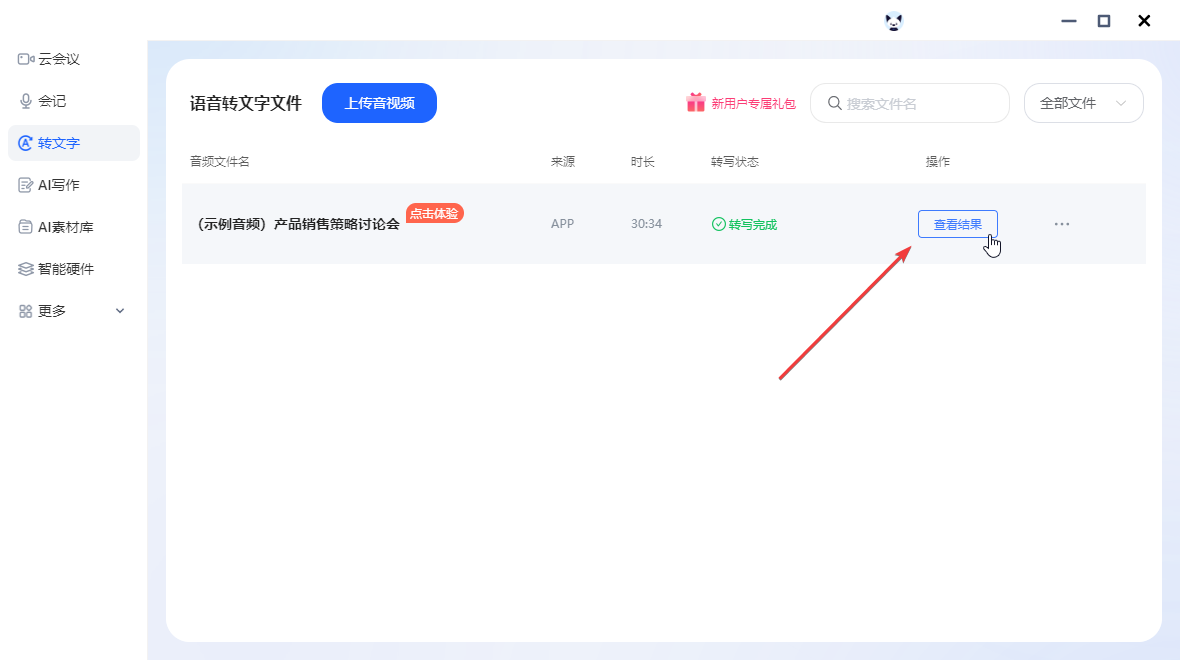Open the 云会议 sidebar item
The height and width of the screenshot is (660, 1180).
pyautogui.click(x=73, y=59)
